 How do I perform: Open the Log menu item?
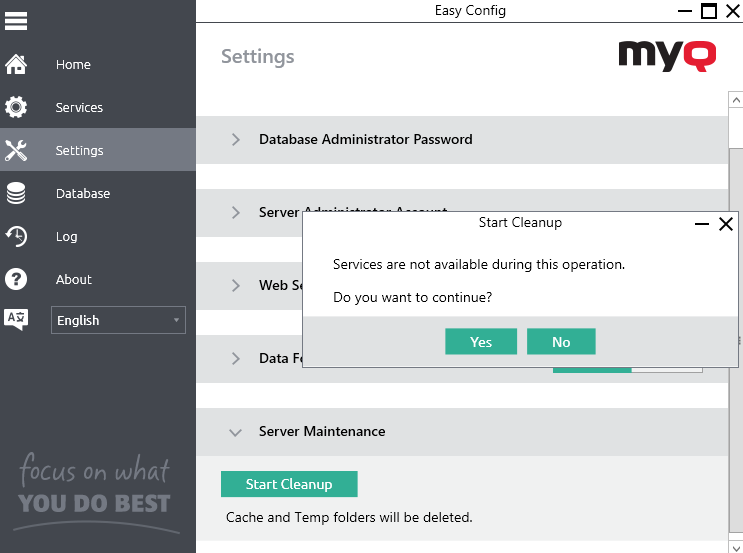[66, 237]
